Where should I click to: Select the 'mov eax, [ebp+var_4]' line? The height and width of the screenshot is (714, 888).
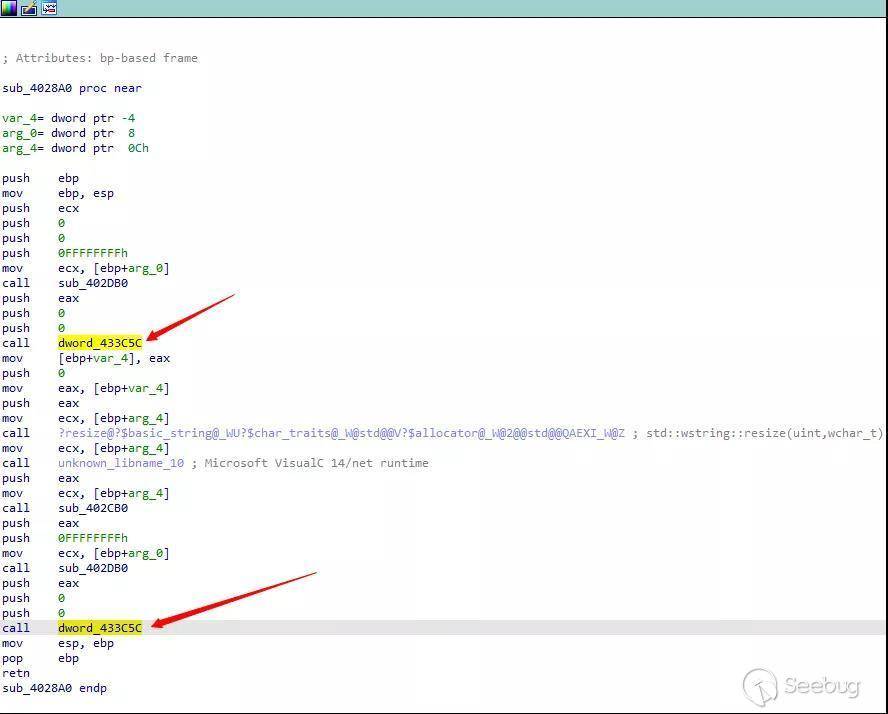86,388
